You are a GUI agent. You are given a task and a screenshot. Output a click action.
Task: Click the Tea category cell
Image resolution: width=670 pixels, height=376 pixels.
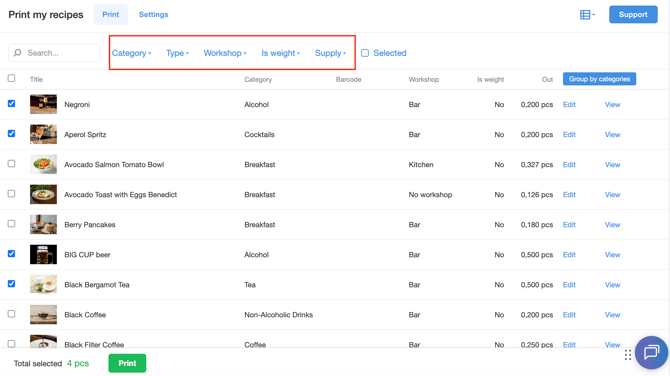pyautogui.click(x=250, y=285)
